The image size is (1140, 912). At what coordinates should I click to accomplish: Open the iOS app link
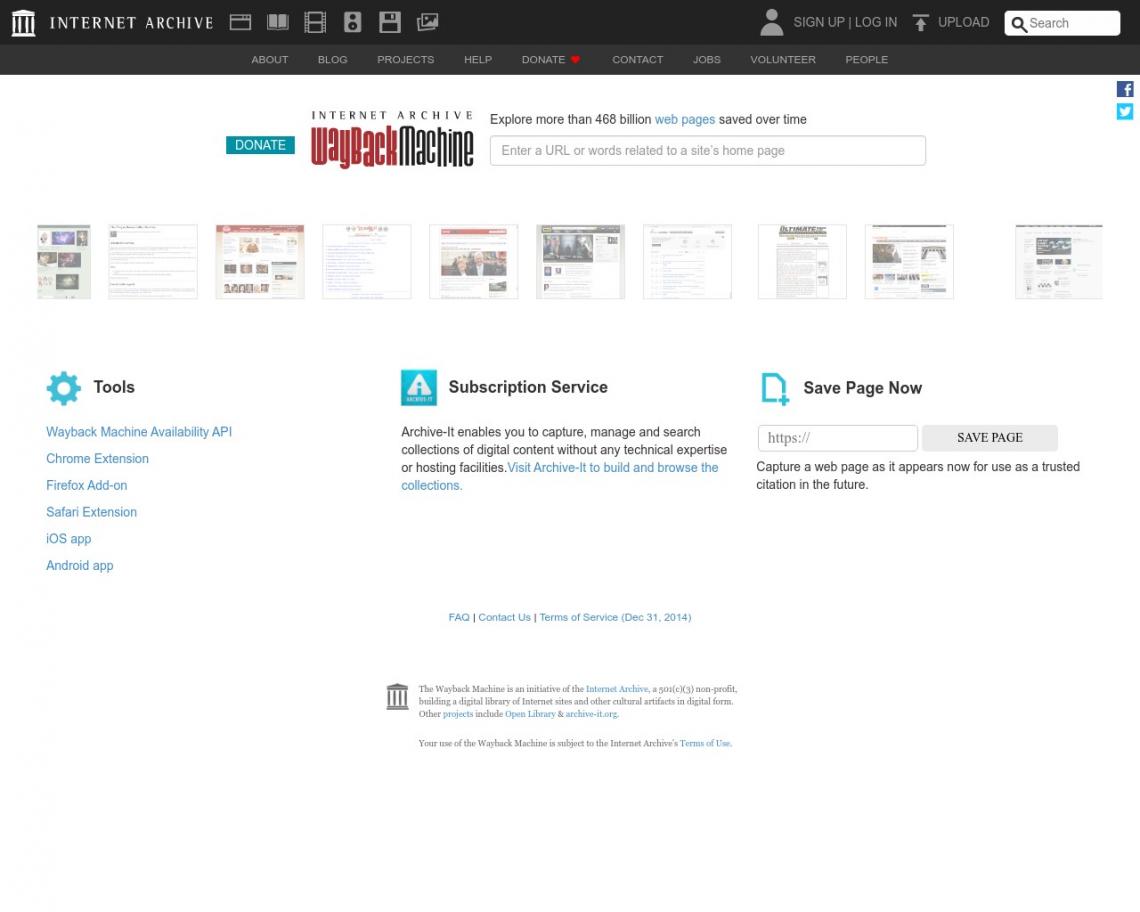click(68, 539)
